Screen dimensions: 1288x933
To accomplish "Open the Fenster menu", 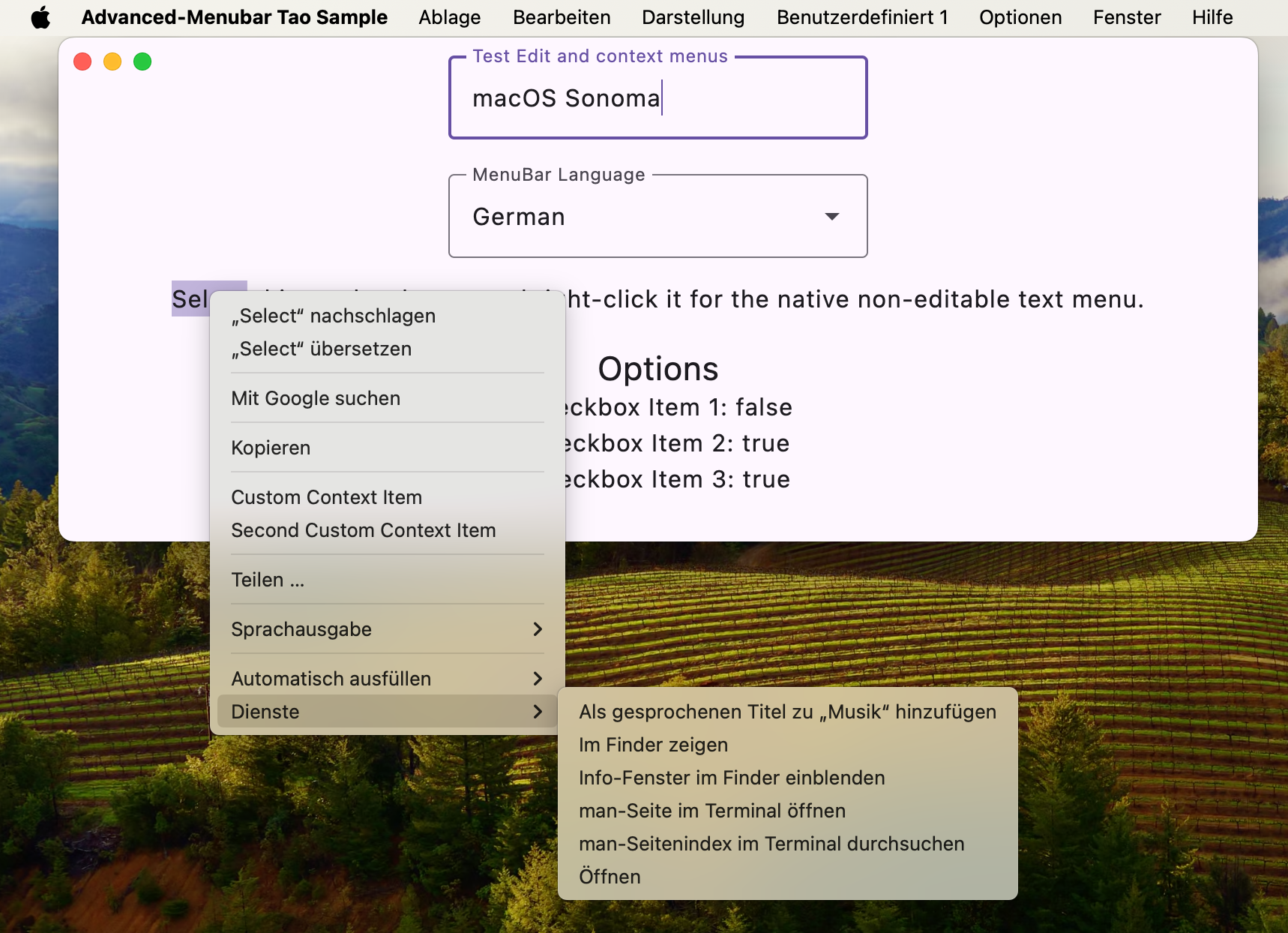I will click(1127, 17).
